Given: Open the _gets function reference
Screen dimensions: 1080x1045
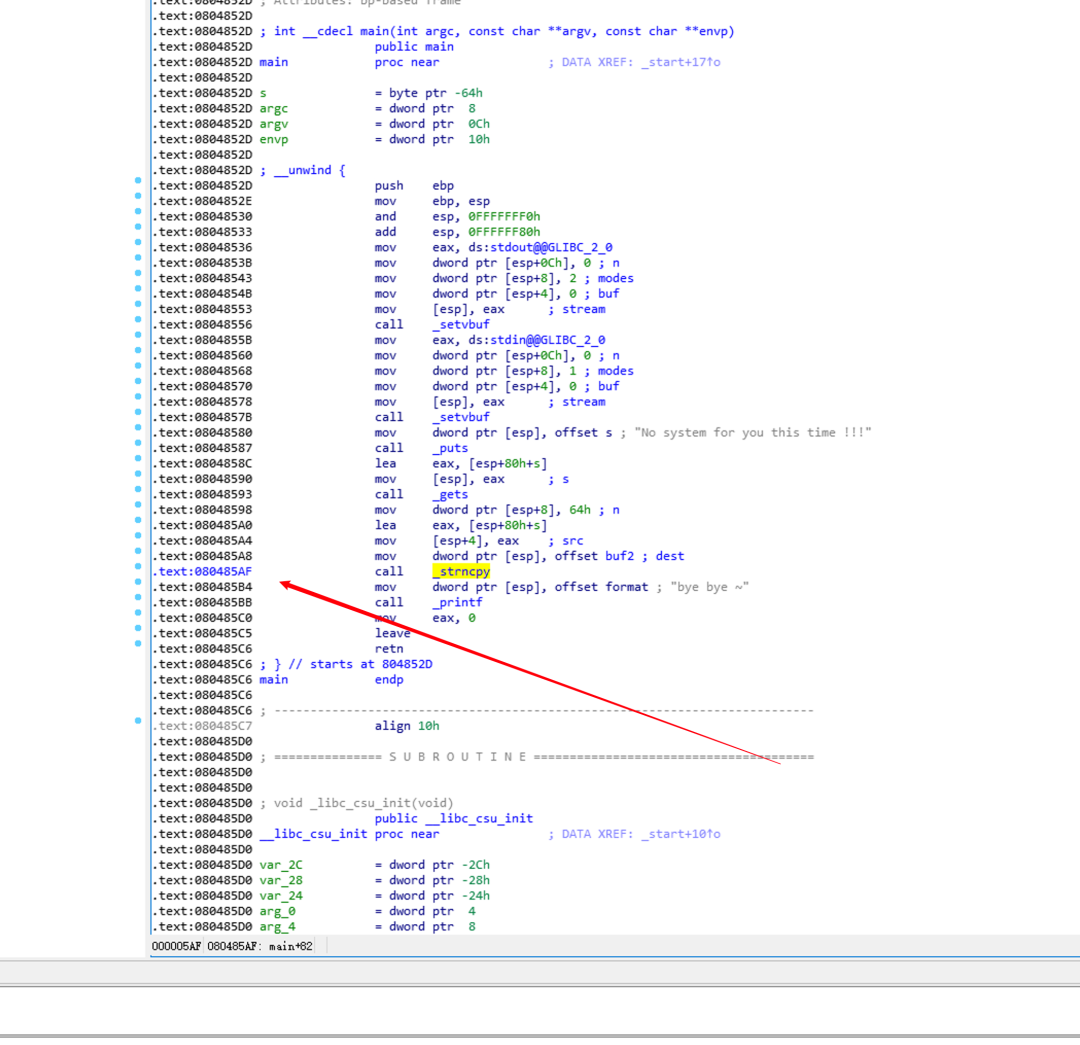Looking at the screenshot, I should click(450, 494).
